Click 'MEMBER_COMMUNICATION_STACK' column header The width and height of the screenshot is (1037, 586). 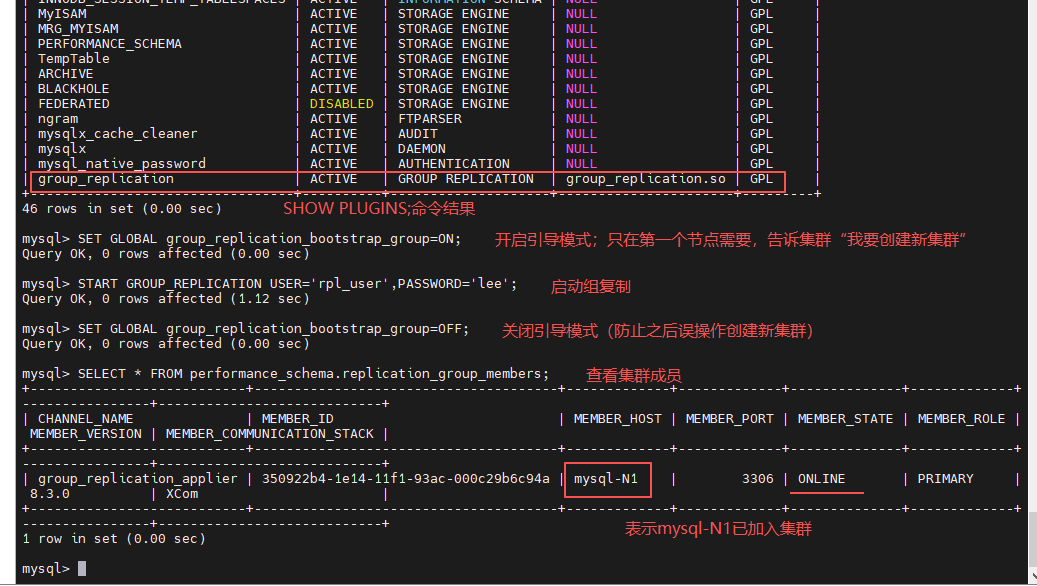coord(270,434)
